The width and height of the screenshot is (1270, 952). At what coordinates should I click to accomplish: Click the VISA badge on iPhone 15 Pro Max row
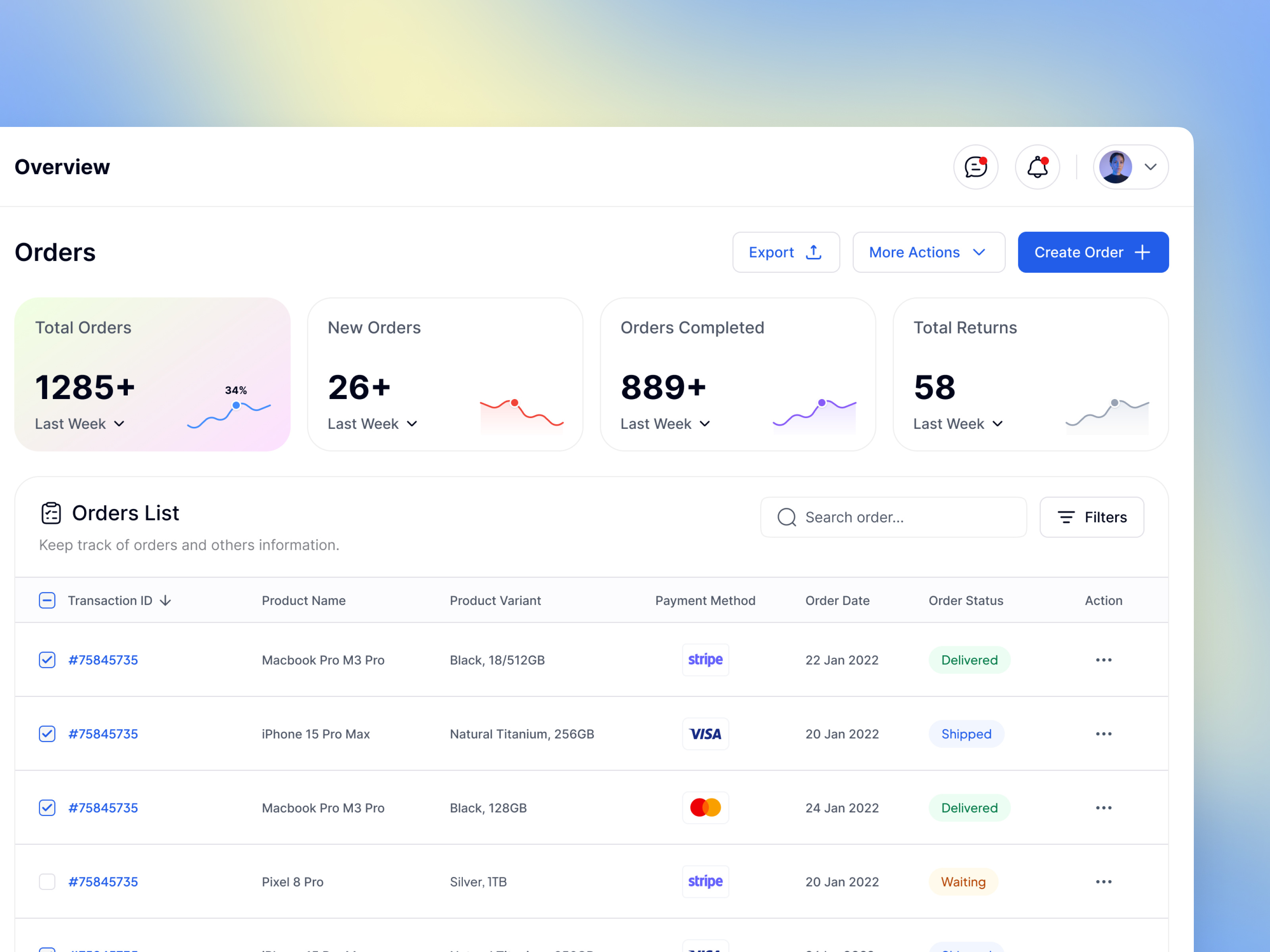[705, 733]
